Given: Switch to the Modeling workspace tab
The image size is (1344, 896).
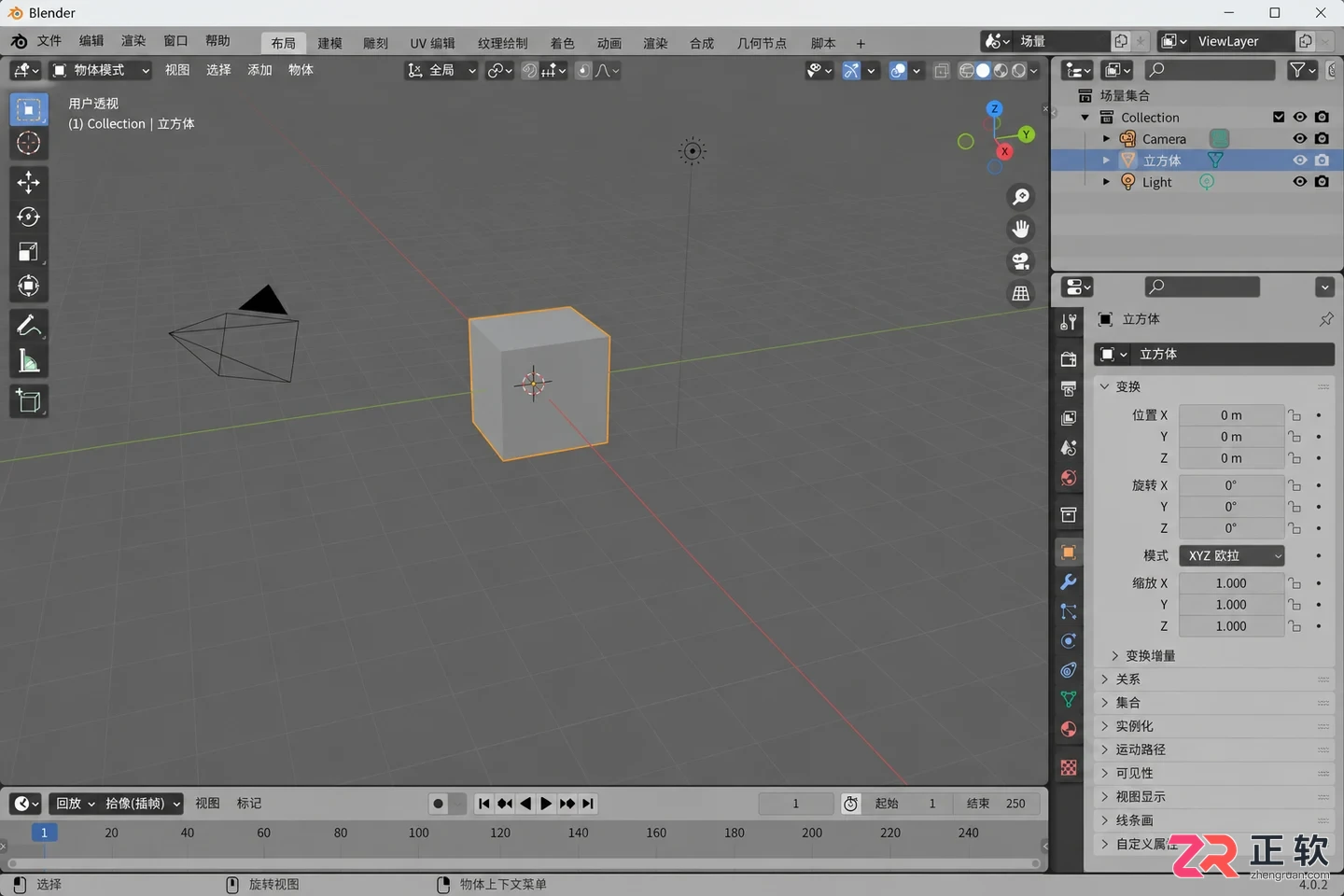Looking at the screenshot, I should point(329,43).
